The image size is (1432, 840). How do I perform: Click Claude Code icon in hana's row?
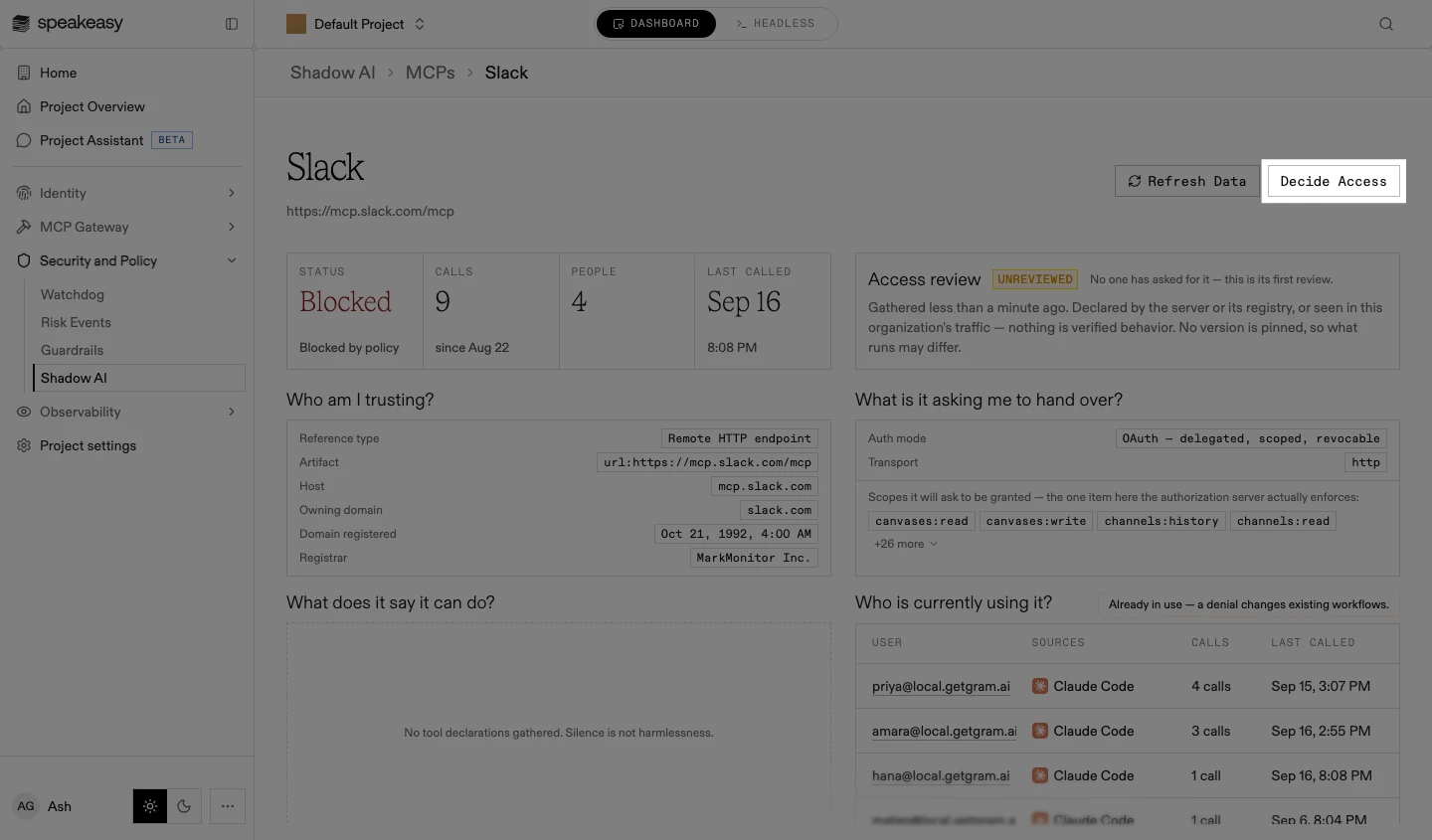tap(1040, 775)
